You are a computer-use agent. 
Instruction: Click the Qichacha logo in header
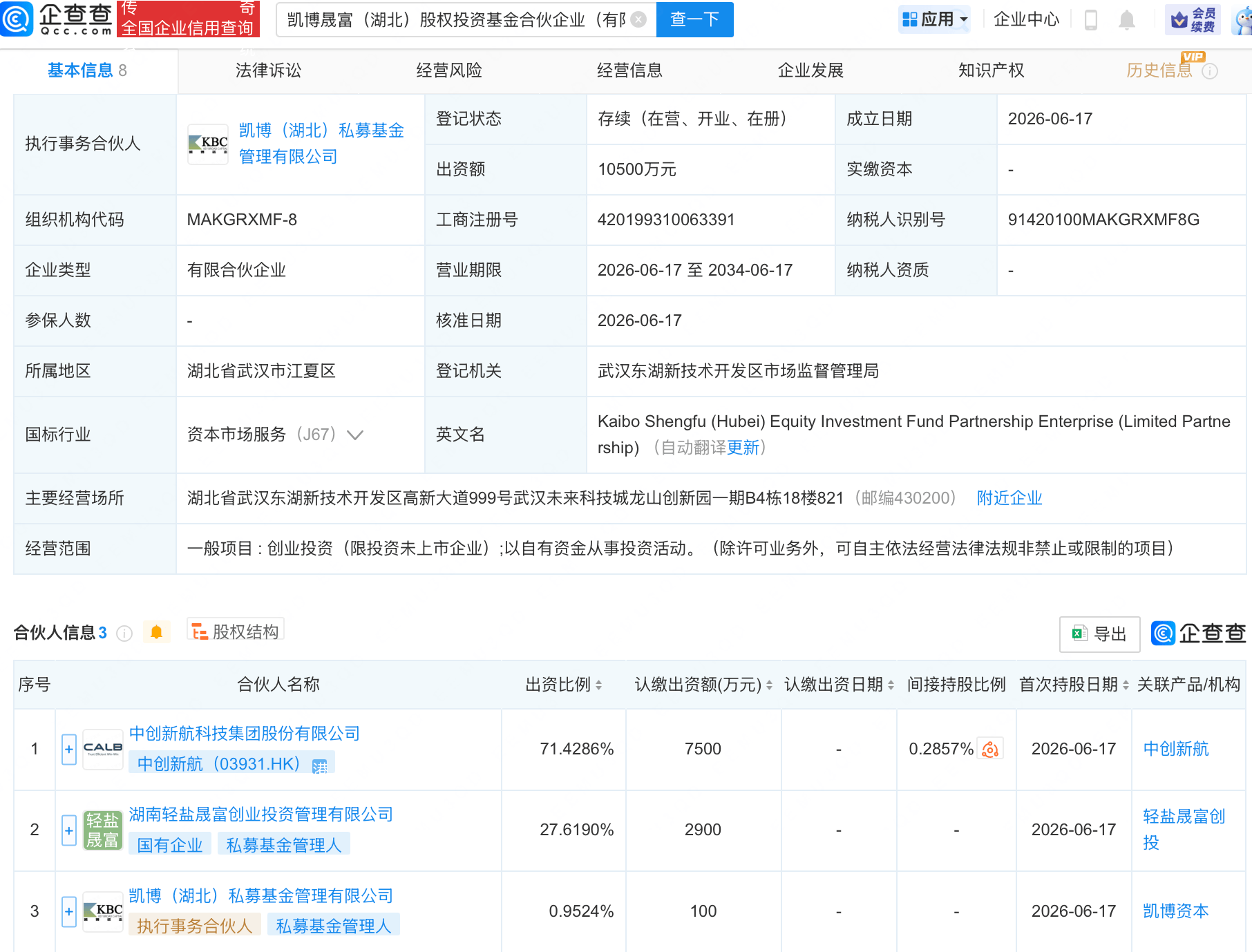(x=57, y=19)
